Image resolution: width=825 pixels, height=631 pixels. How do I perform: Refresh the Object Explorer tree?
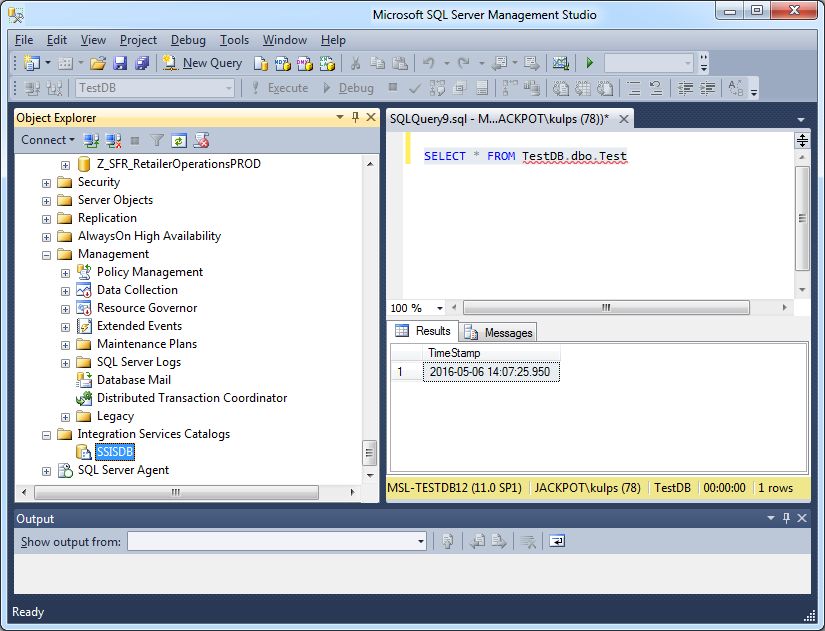coord(179,141)
